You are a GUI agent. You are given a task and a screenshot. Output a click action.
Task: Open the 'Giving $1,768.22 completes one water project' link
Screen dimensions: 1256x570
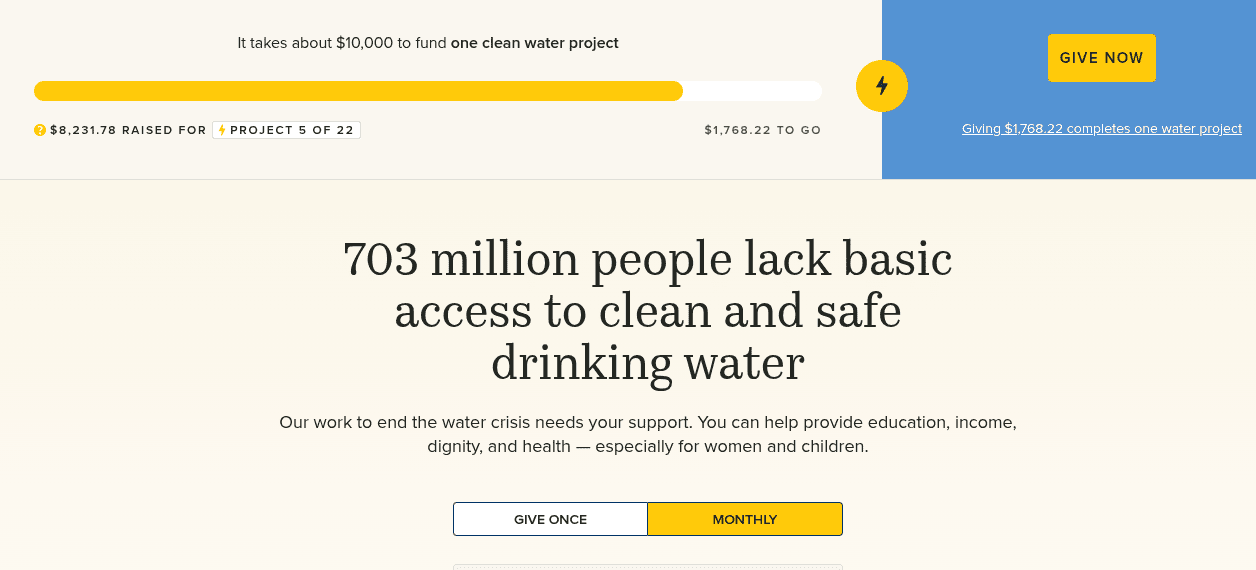coord(1101,129)
